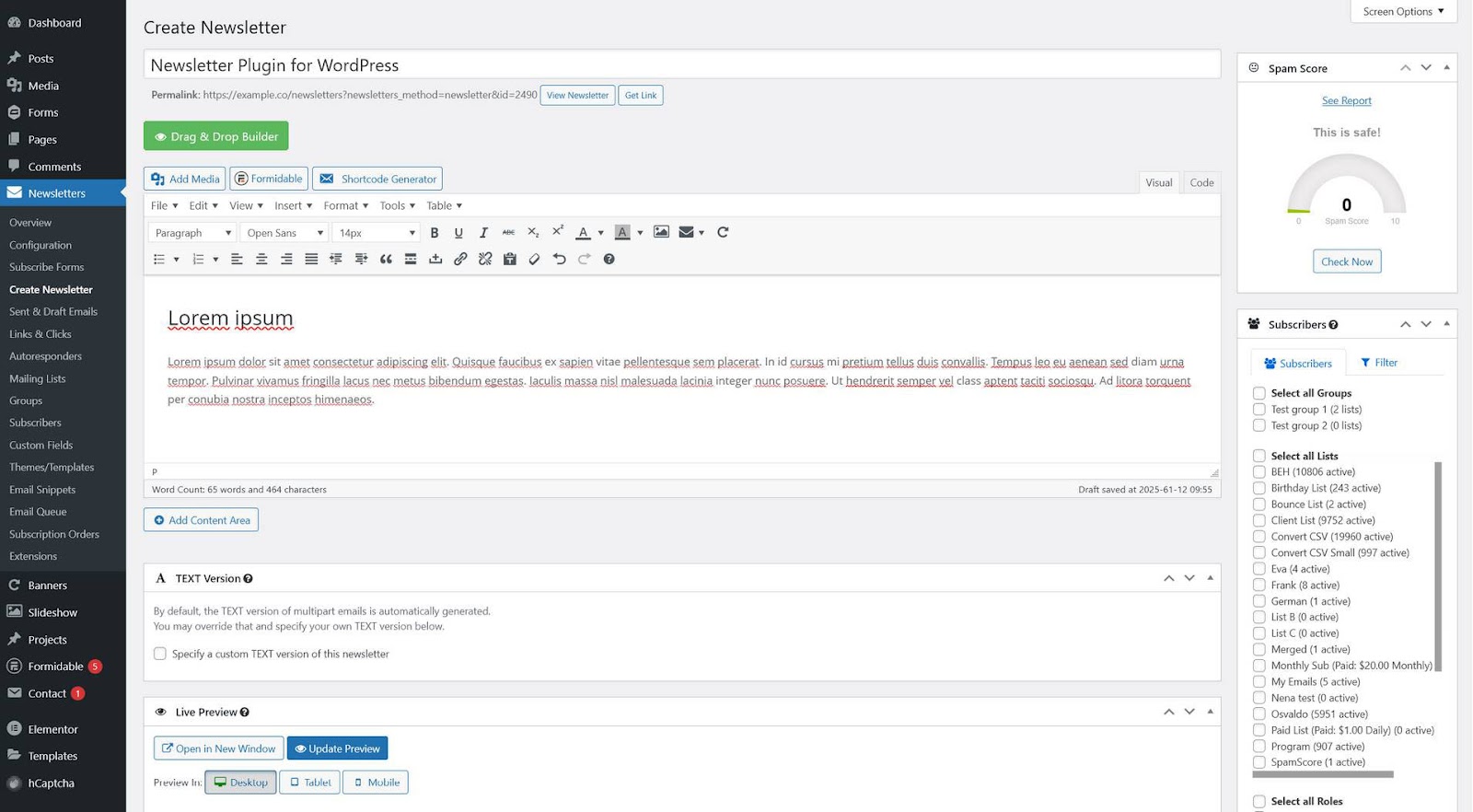The height and width of the screenshot is (812, 1473).
Task: Apply subscript formatting
Action: (533, 233)
